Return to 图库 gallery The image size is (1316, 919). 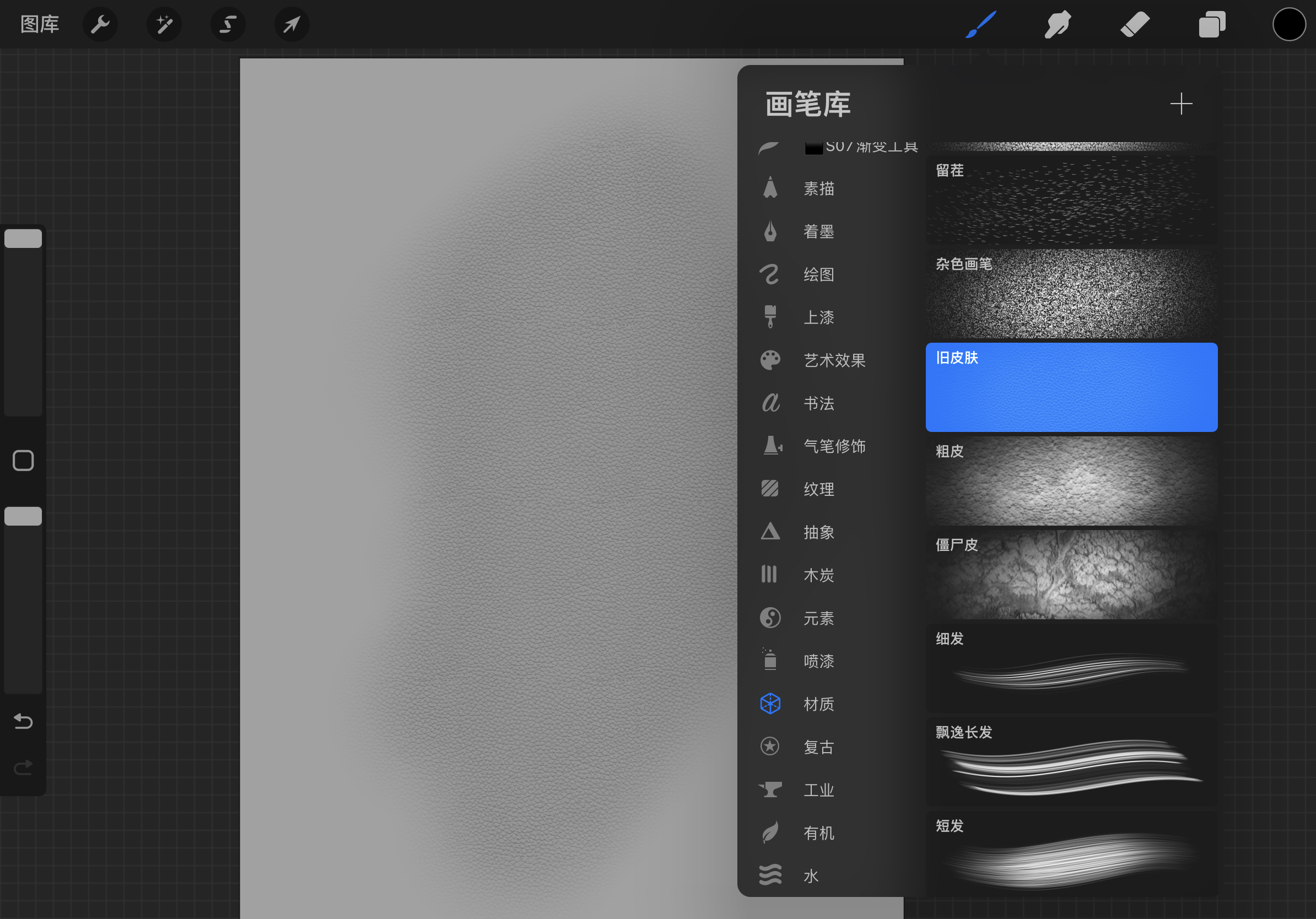[x=40, y=25]
